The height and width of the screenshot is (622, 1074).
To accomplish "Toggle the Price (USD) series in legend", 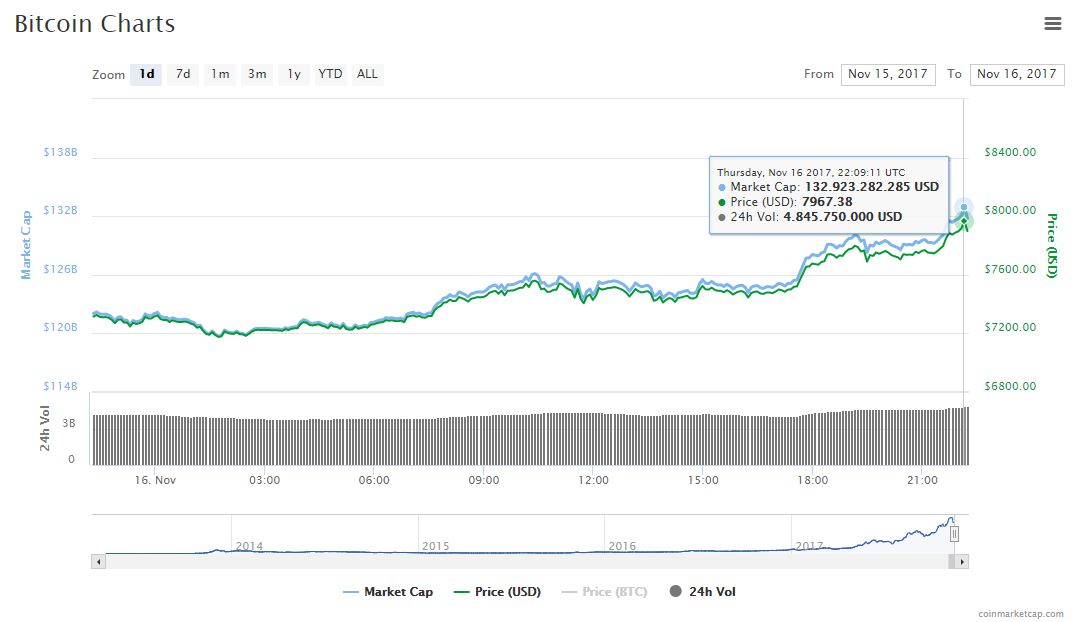I will [x=497, y=591].
